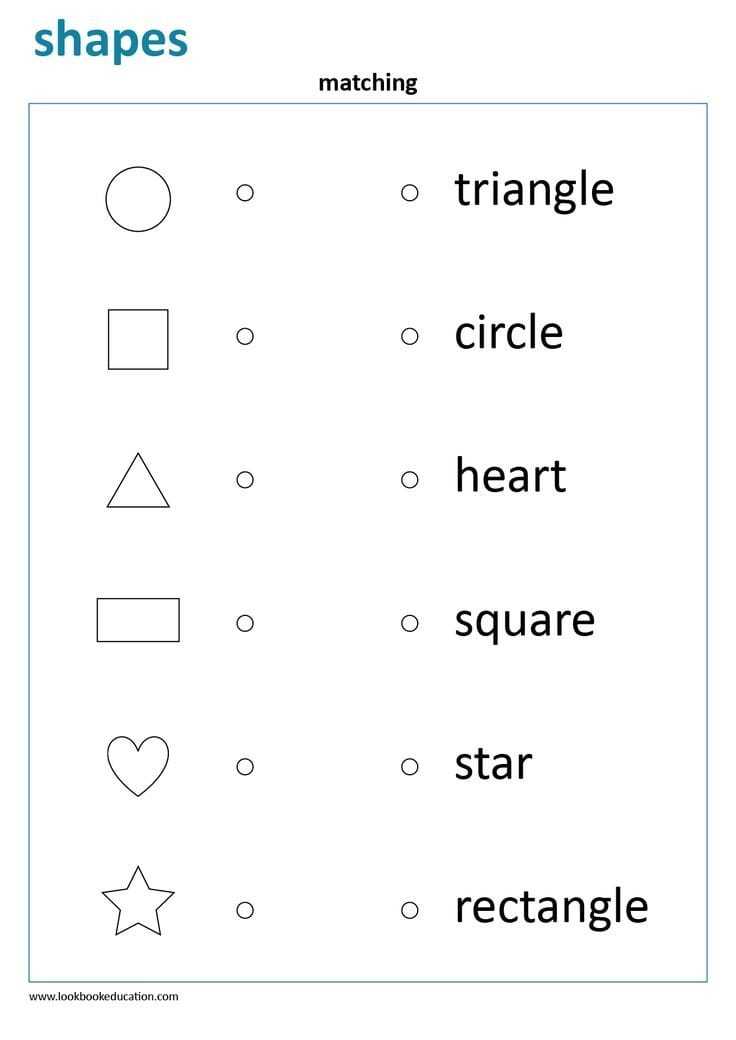This screenshot has height=1040, width=736.
Task: Select the dot beside the circle shape
Action: coord(245,192)
